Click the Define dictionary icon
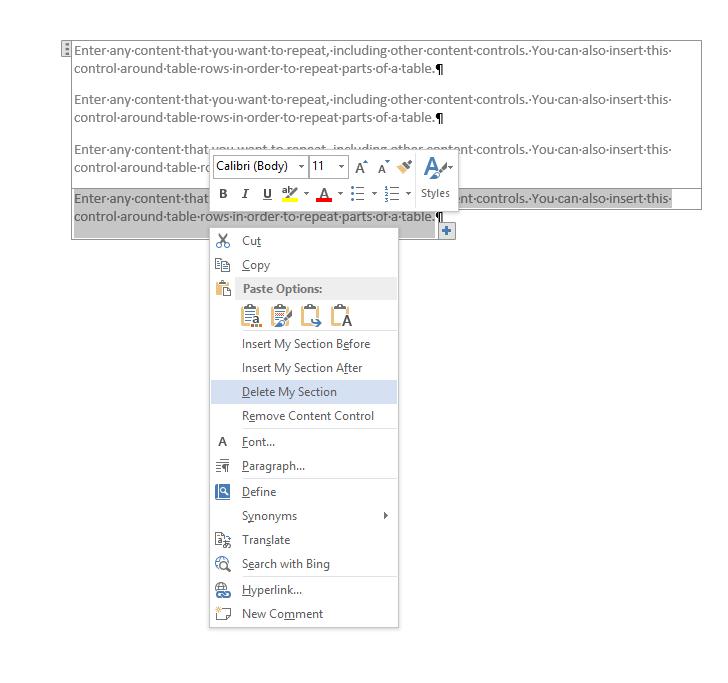 click(x=223, y=492)
